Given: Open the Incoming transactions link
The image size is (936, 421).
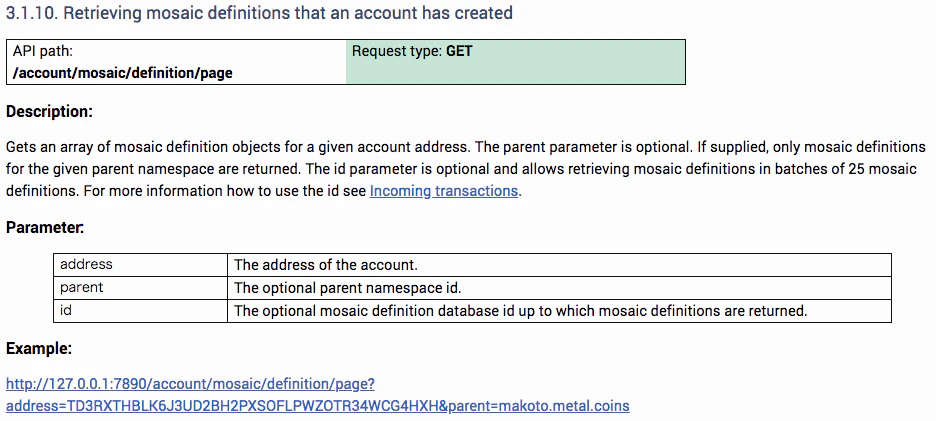Looking at the screenshot, I should point(444,192).
